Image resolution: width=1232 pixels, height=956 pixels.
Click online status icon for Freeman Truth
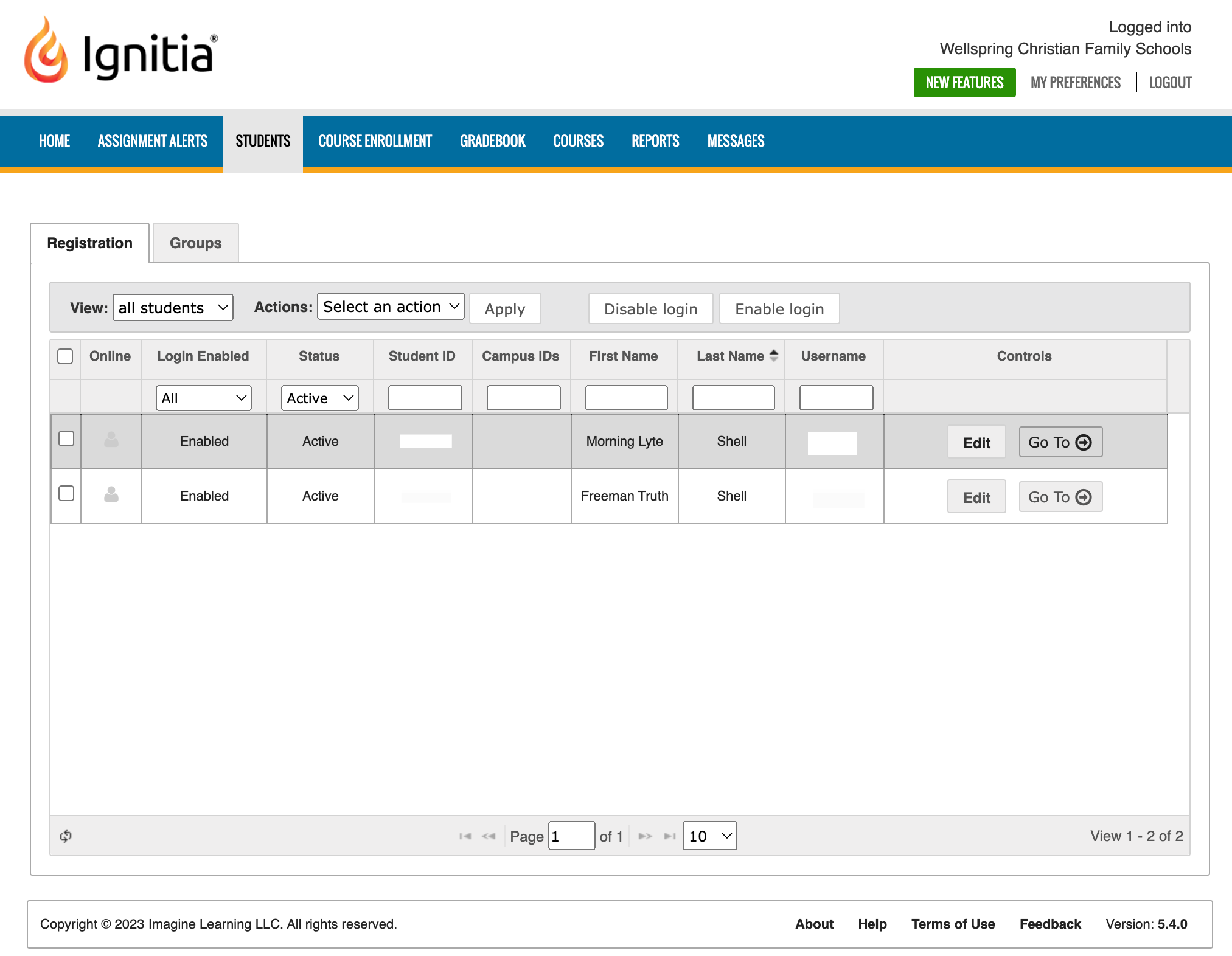tap(111, 494)
